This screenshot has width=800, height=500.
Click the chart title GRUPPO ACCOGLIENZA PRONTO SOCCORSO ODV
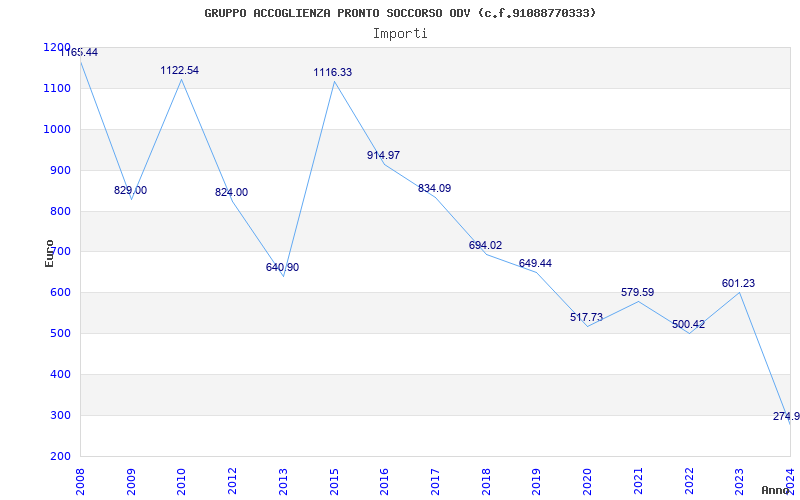coord(399,13)
